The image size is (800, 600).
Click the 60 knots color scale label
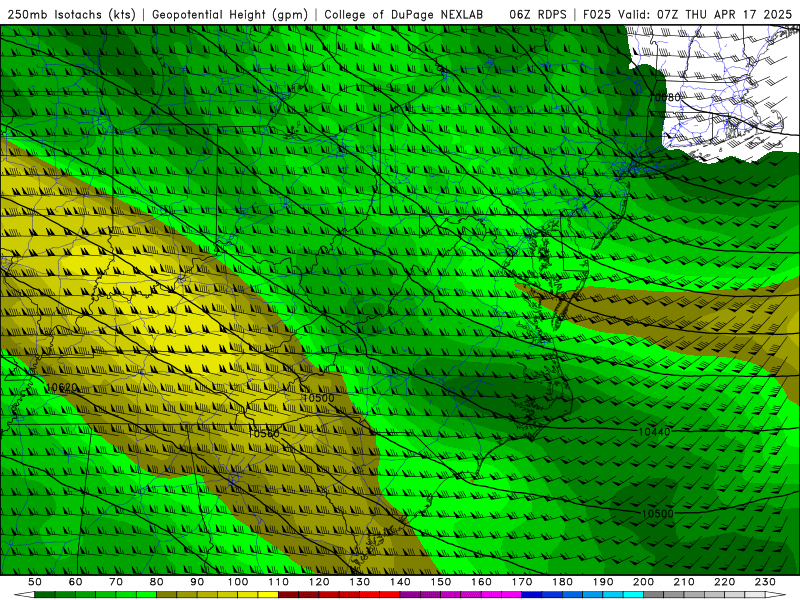76,582
